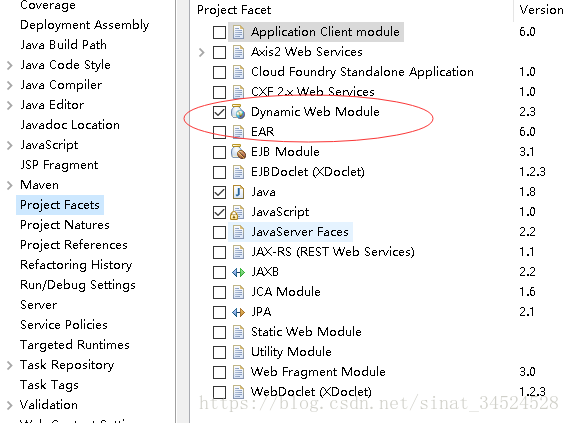Click the Application Client module document icon
The height and width of the screenshot is (423, 570).
coord(238,32)
